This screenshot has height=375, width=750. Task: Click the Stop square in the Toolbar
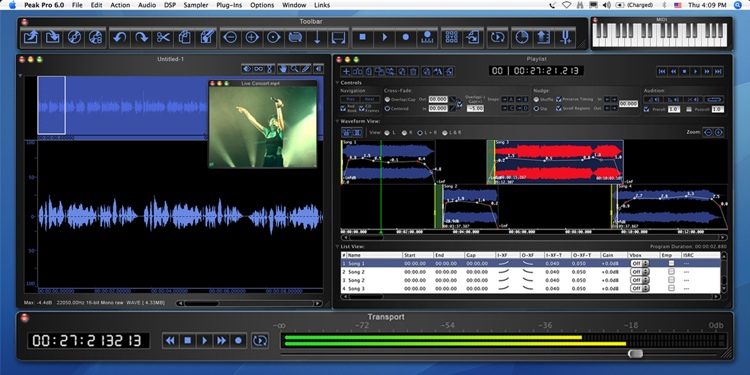pyautogui.click(x=363, y=37)
